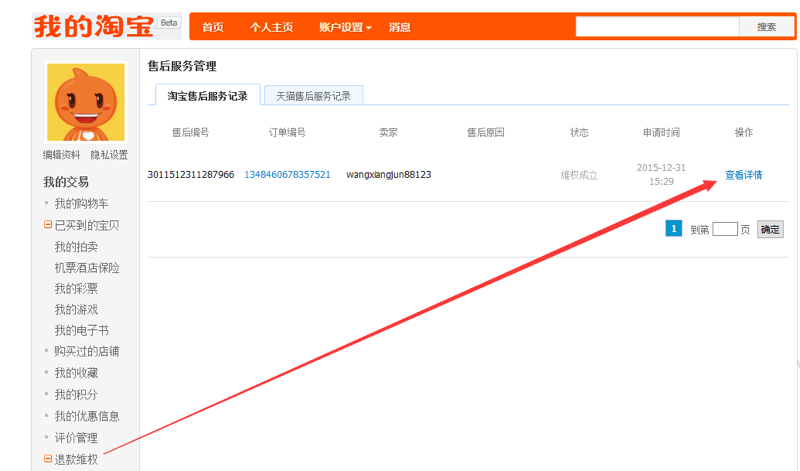
Task: Click the orange mascot avatar picture
Action: [86, 102]
